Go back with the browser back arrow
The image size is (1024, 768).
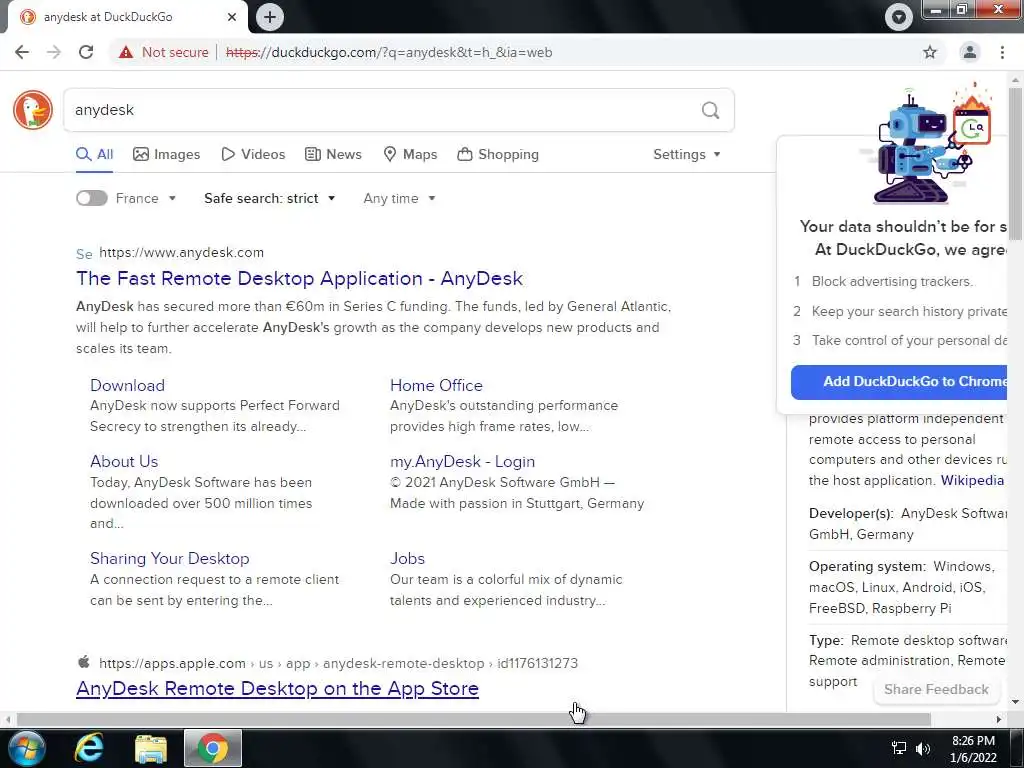[x=22, y=52]
